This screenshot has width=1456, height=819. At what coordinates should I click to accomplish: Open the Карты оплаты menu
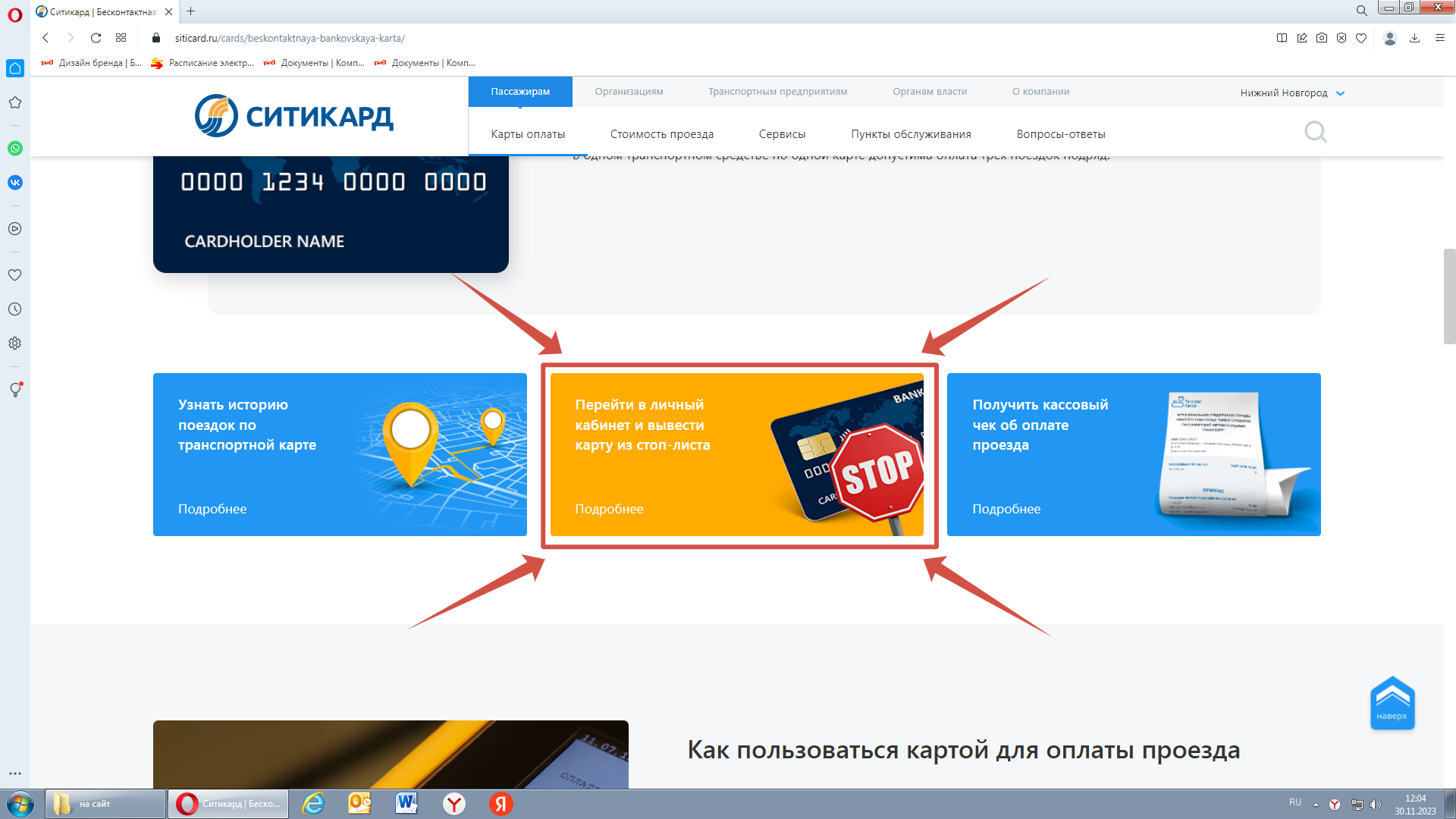(528, 134)
